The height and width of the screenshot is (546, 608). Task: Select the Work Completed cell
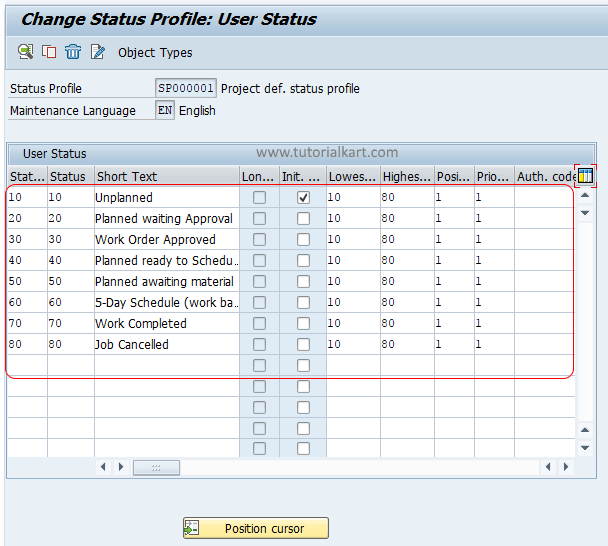pyautogui.click(x=167, y=323)
